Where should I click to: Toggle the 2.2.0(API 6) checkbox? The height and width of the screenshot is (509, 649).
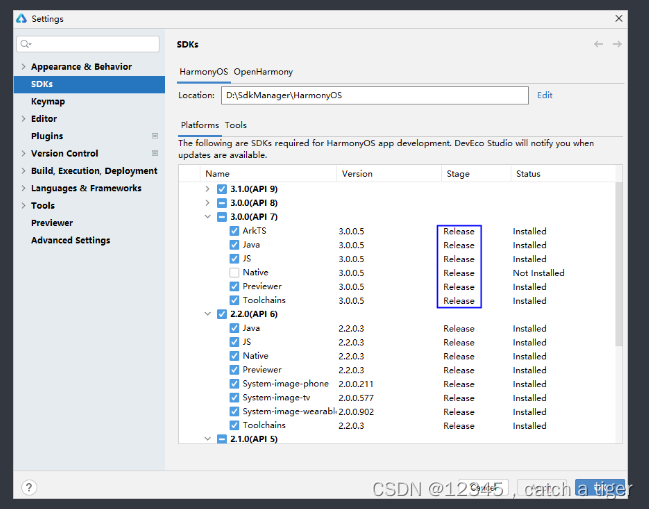click(x=222, y=314)
